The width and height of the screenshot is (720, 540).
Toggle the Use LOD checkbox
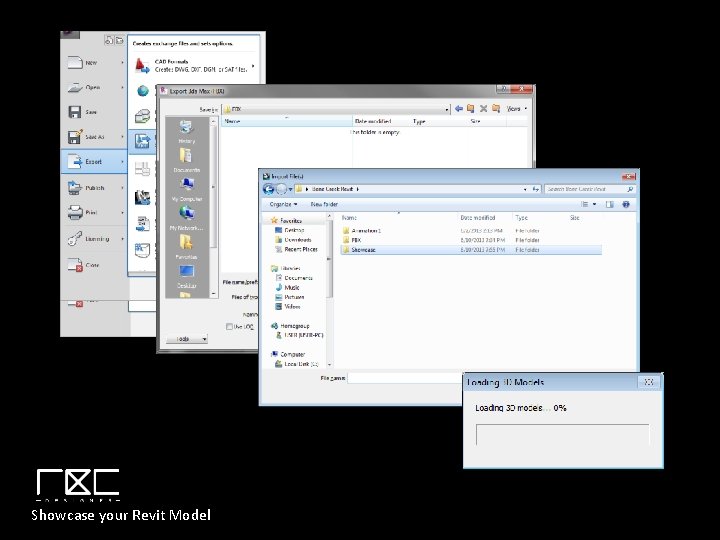tap(229, 326)
